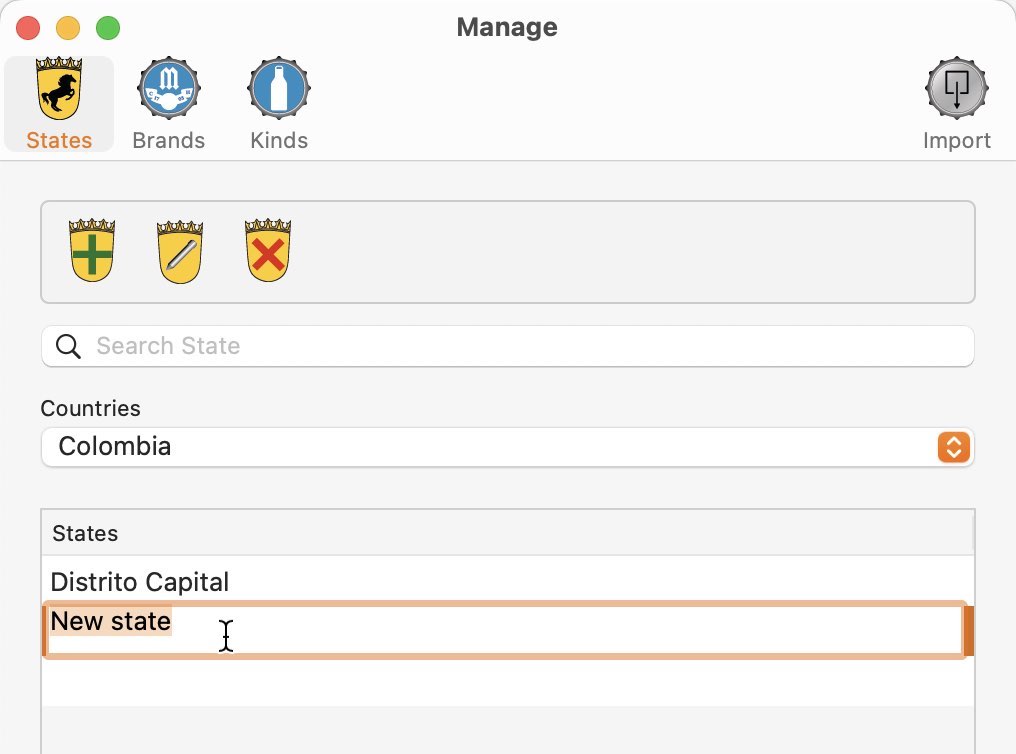Click the States column header

(x=507, y=533)
